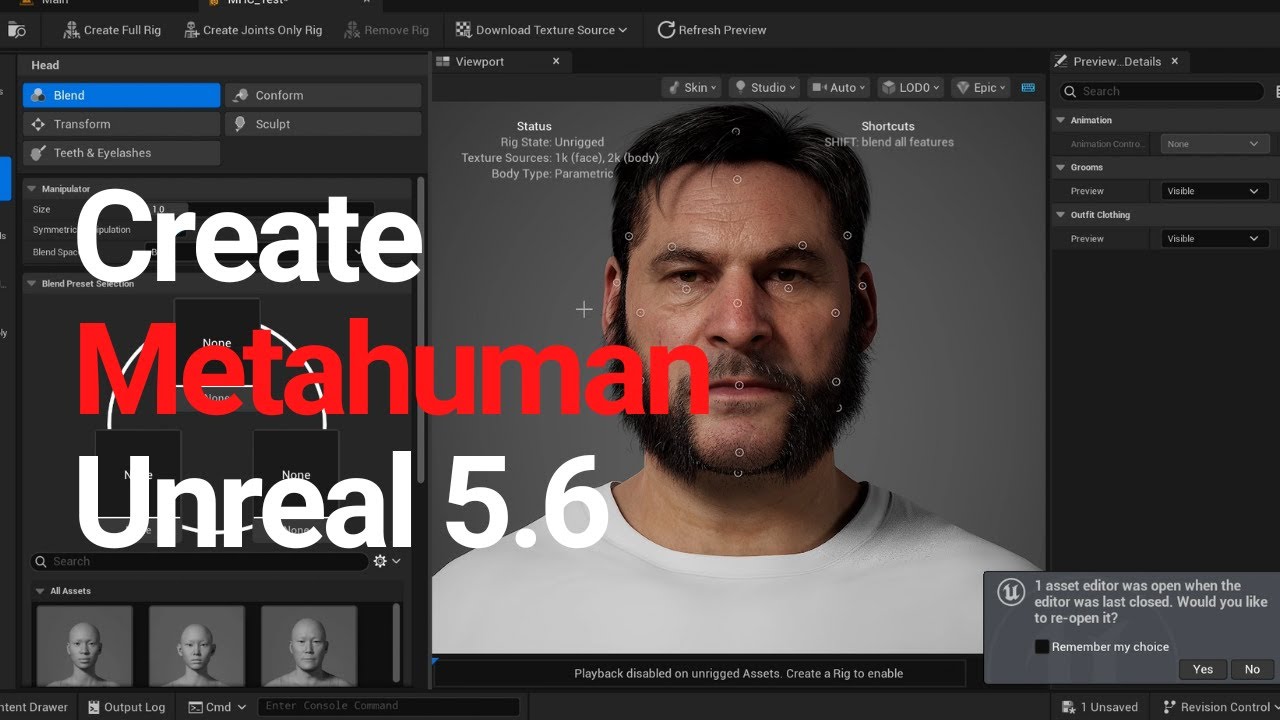This screenshot has width=1280, height=720.
Task: Open the Output Log
Action: tap(126, 707)
